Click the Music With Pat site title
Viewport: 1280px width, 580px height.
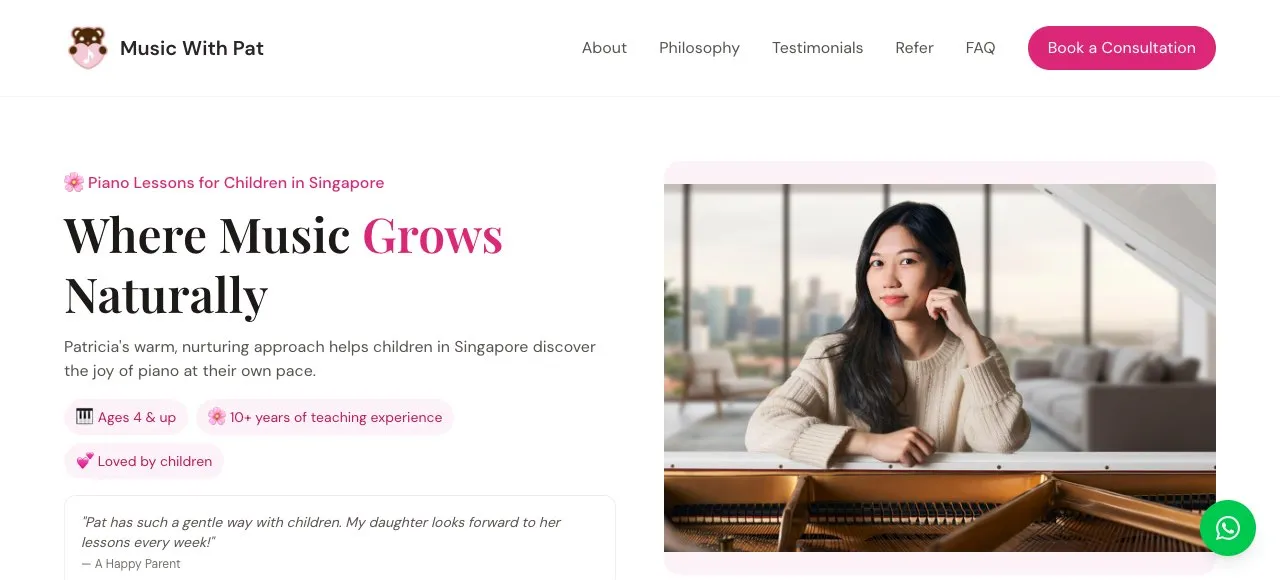tap(192, 48)
